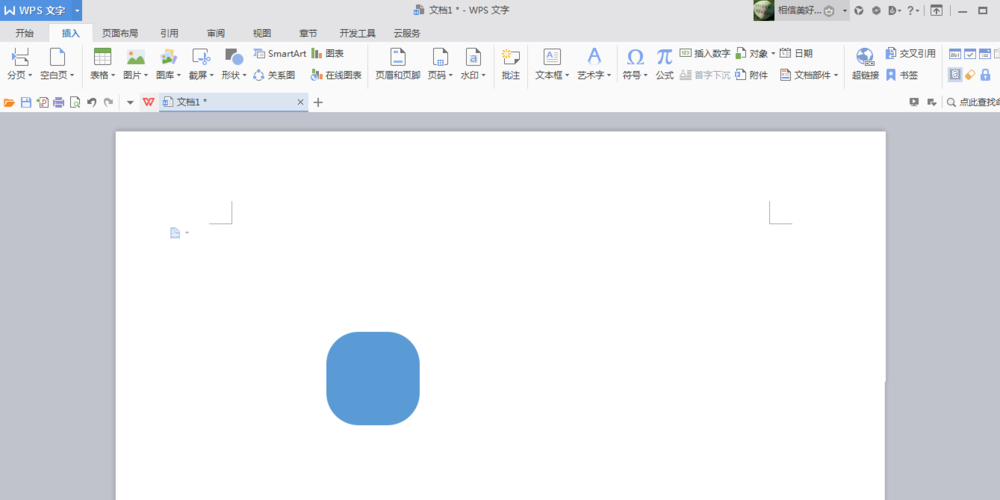Open the user account 相信美好 dropdown
Image resolution: width=1000 pixels, height=500 pixels.
[844, 11]
